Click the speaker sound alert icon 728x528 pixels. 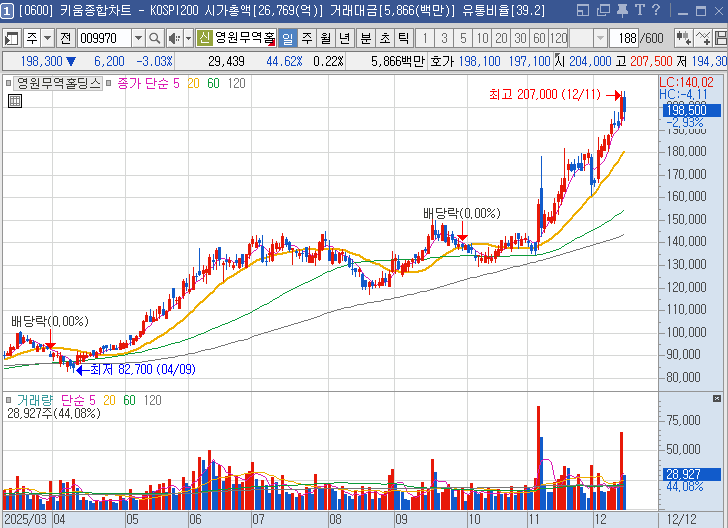pos(174,38)
